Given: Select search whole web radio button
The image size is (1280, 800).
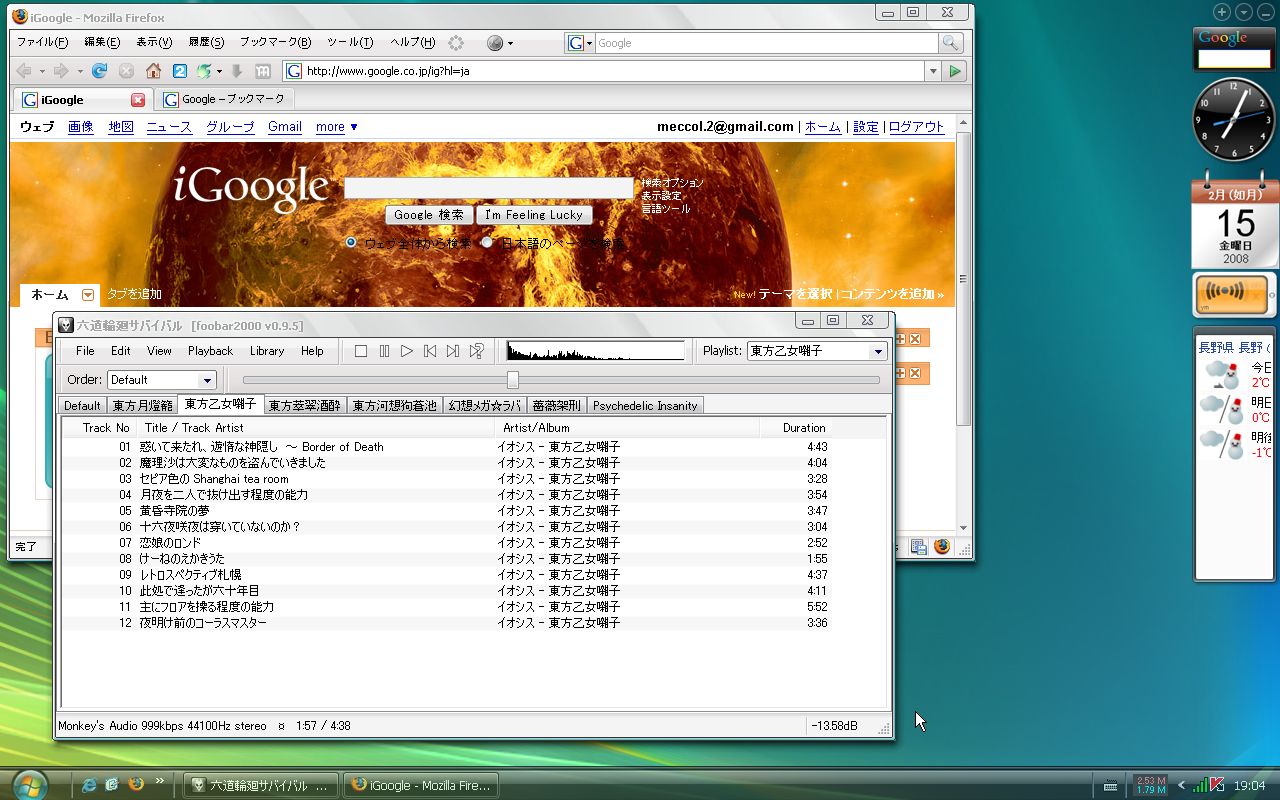Looking at the screenshot, I should tap(351, 242).
